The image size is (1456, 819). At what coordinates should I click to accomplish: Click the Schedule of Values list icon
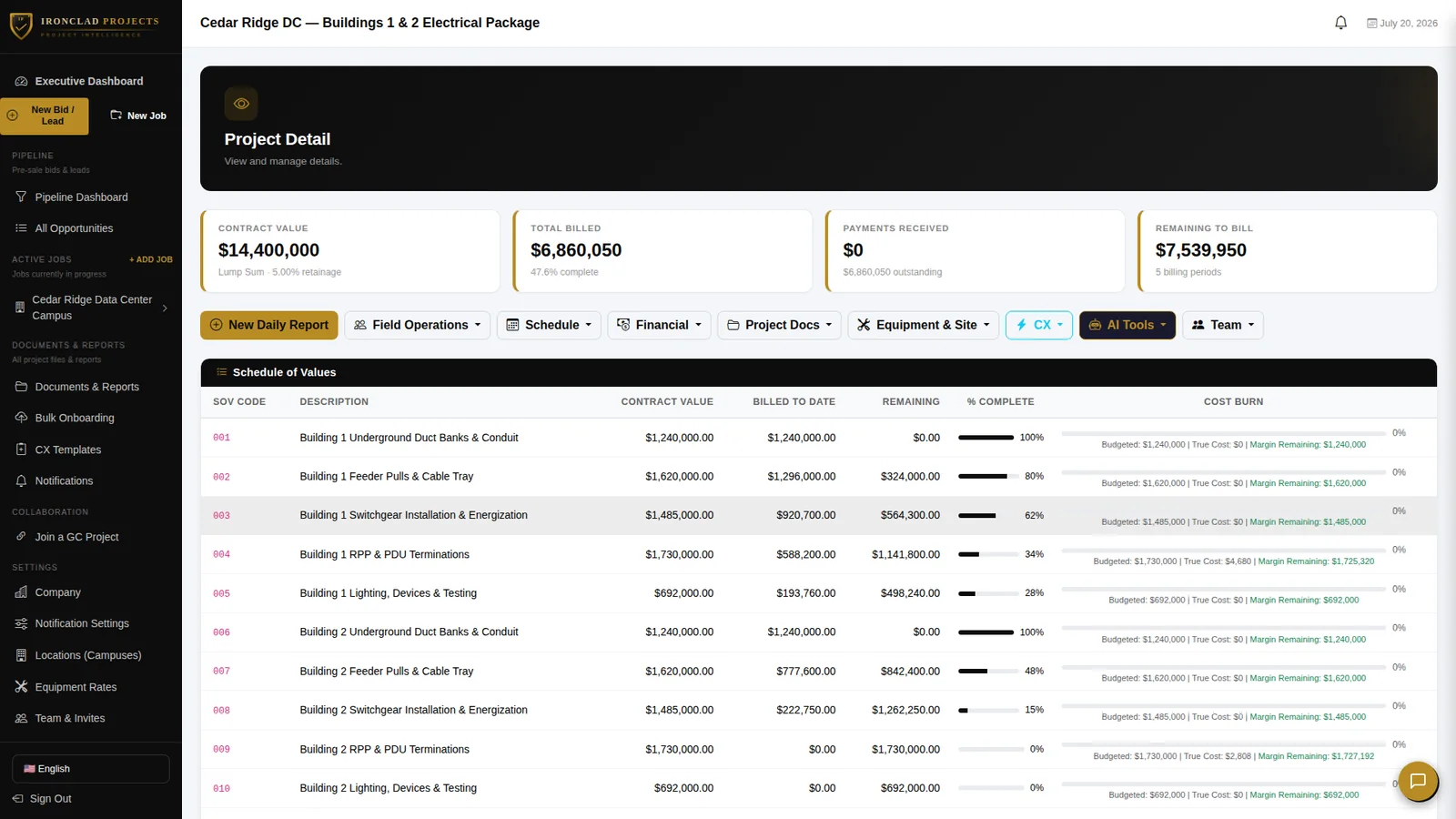pos(221,372)
